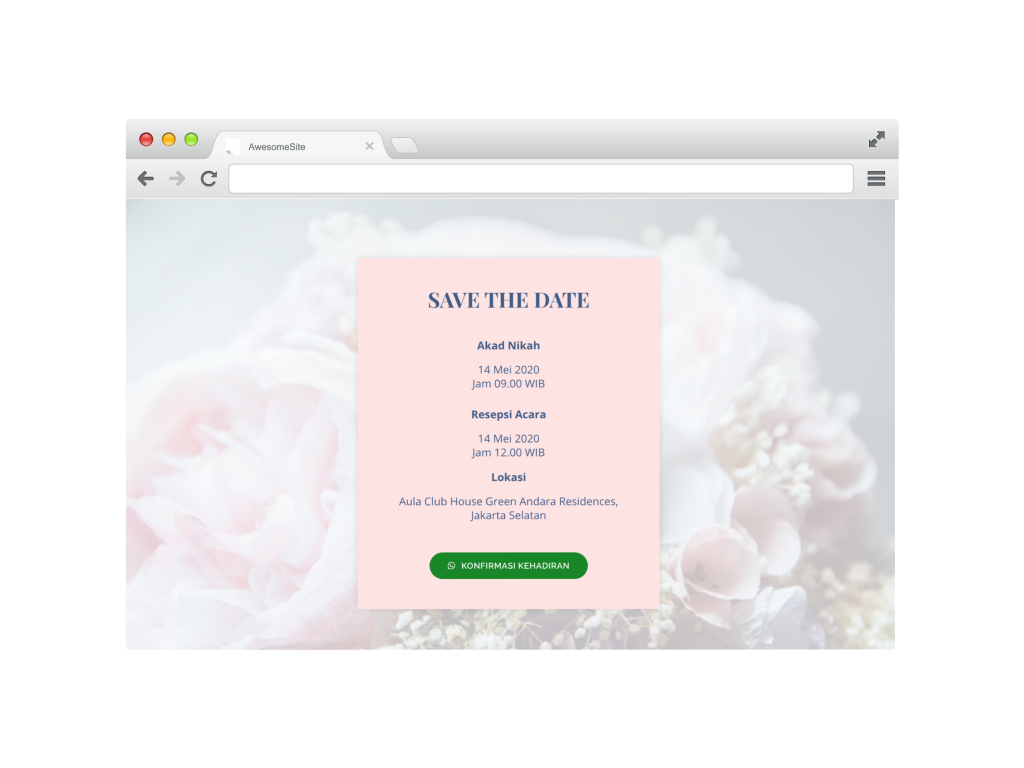This screenshot has width=1024, height=768.
Task: Open the hamburger menu icon
Action: (x=876, y=178)
